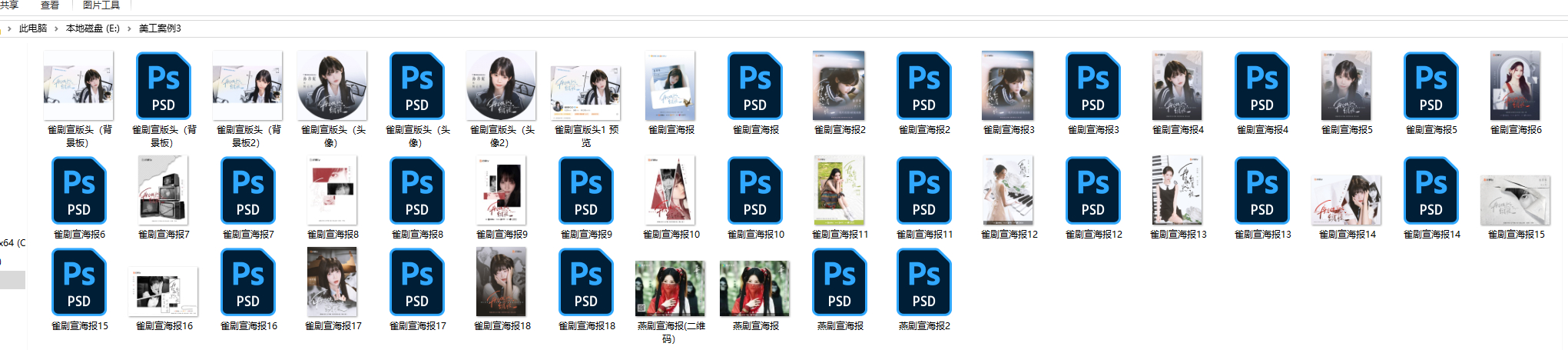Select image thumbnail 雀副宣海报14
Viewport: 1568px width, 350px height.
tap(1346, 200)
